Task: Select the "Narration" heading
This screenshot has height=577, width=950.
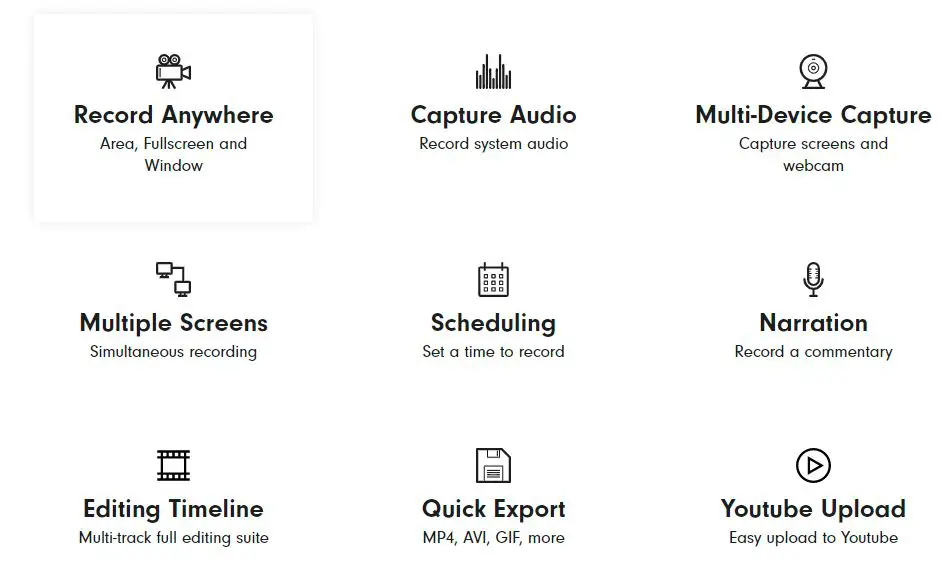Action: click(x=813, y=323)
